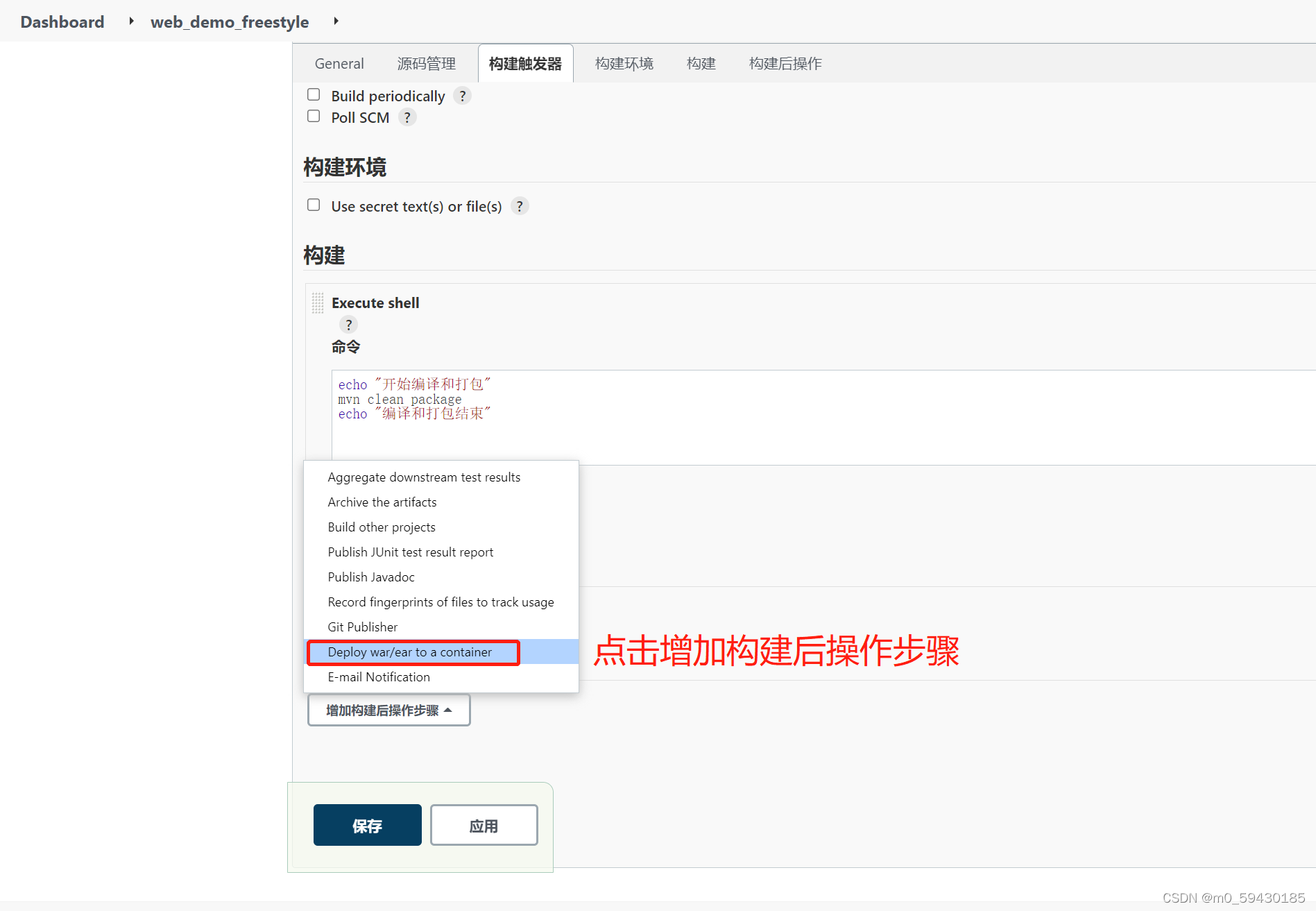Select Build other projects option
The width and height of the screenshot is (1316, 911).
[x=441, y=527]
